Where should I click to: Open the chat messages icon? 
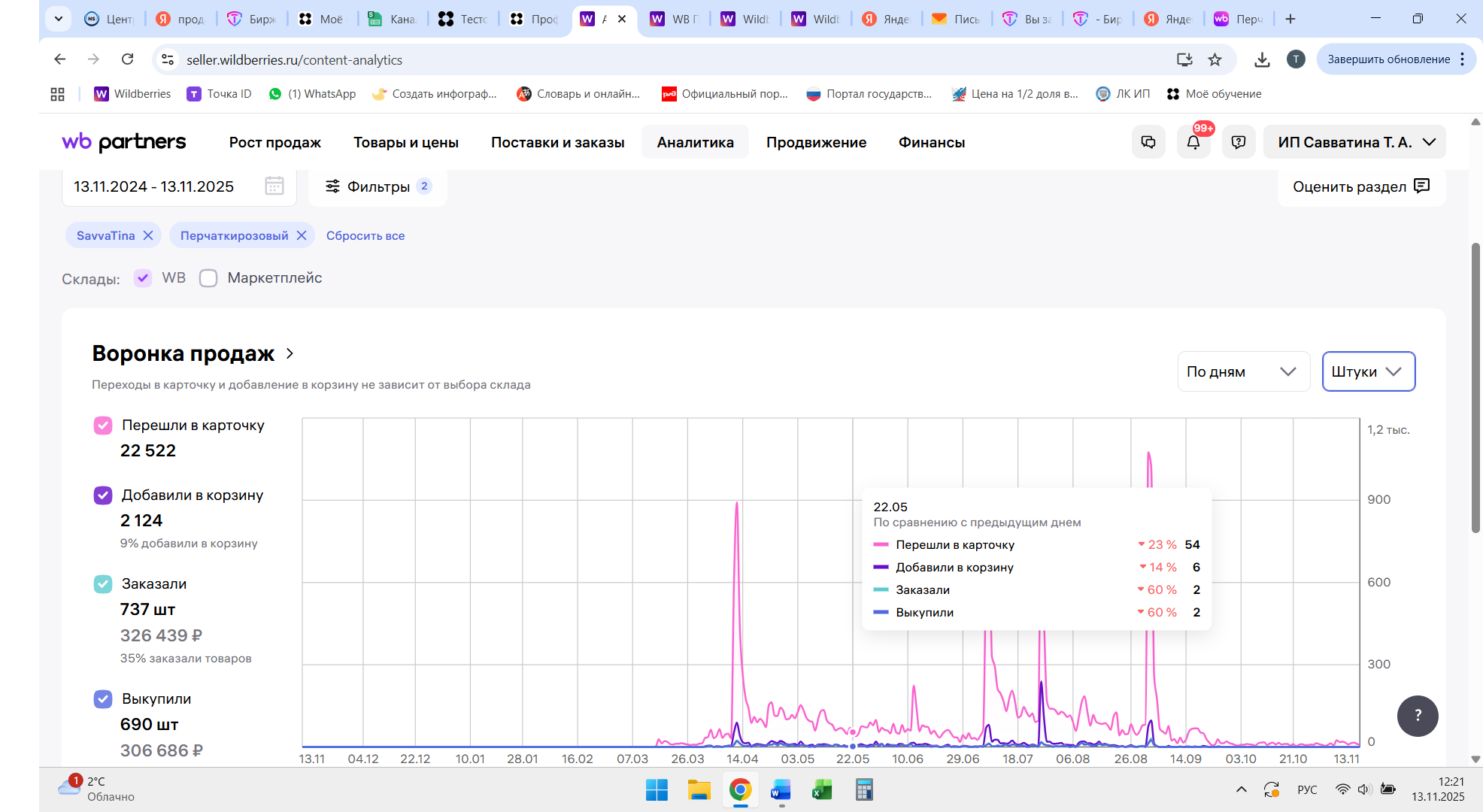(x=1148, y=142)
